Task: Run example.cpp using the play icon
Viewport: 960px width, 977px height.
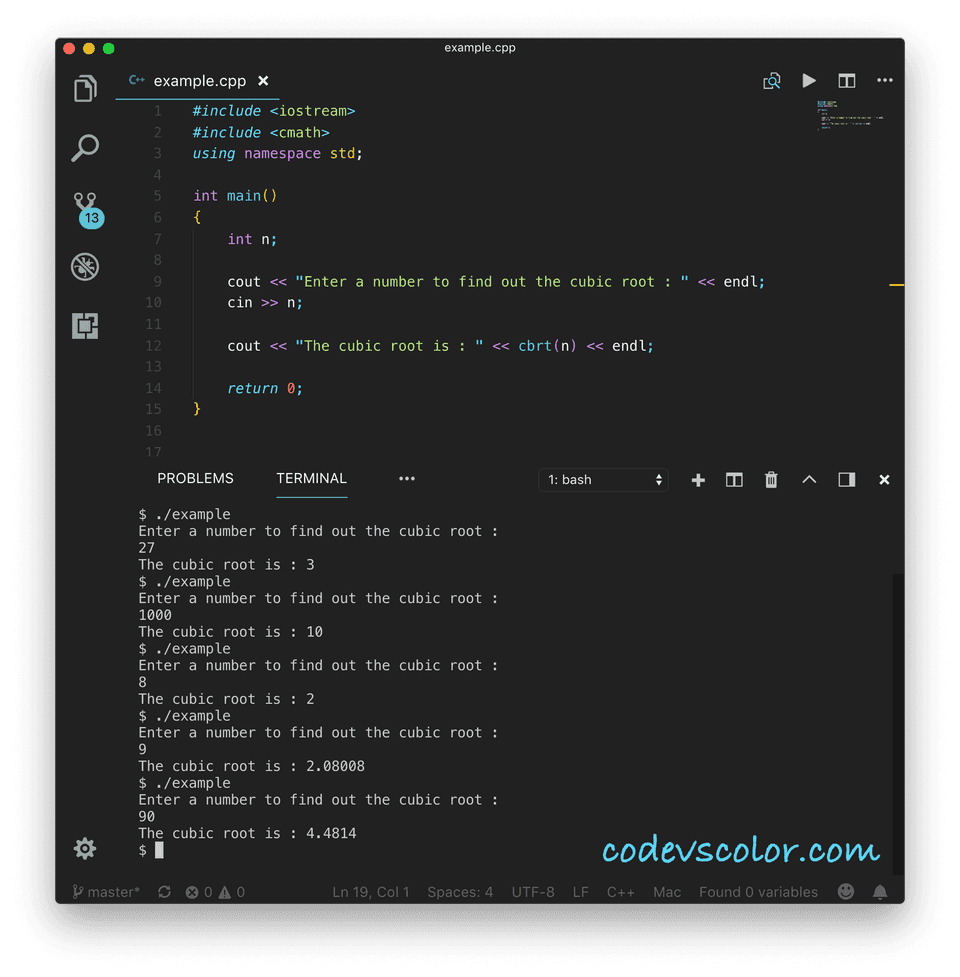Action: coord(809,81)
